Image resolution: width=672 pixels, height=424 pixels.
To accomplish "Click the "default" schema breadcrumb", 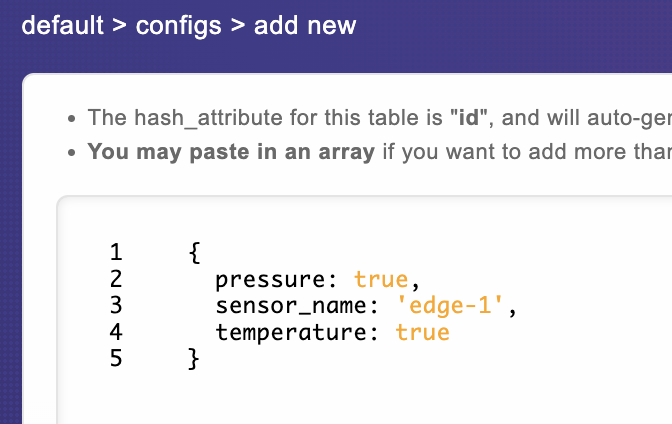I will (x=61, y=24).
